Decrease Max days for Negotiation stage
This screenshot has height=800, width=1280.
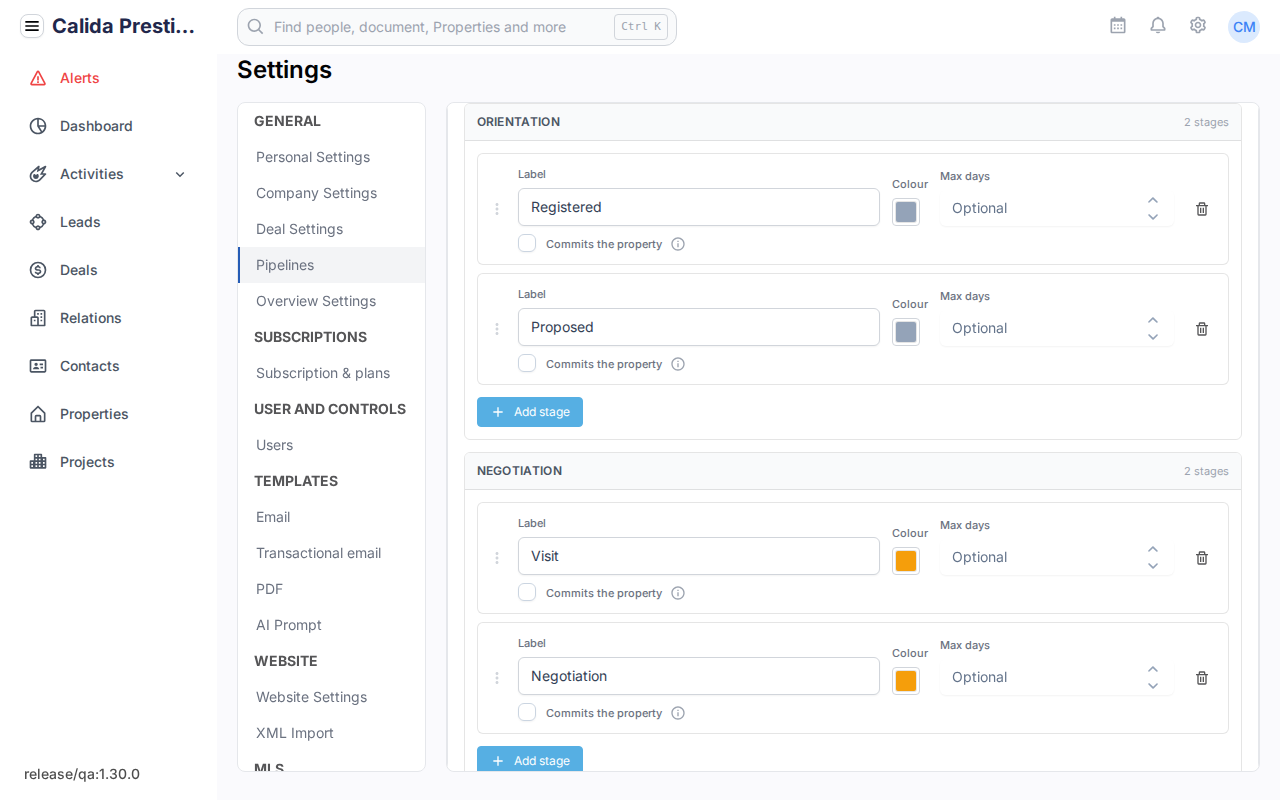tap(1153, 686)
